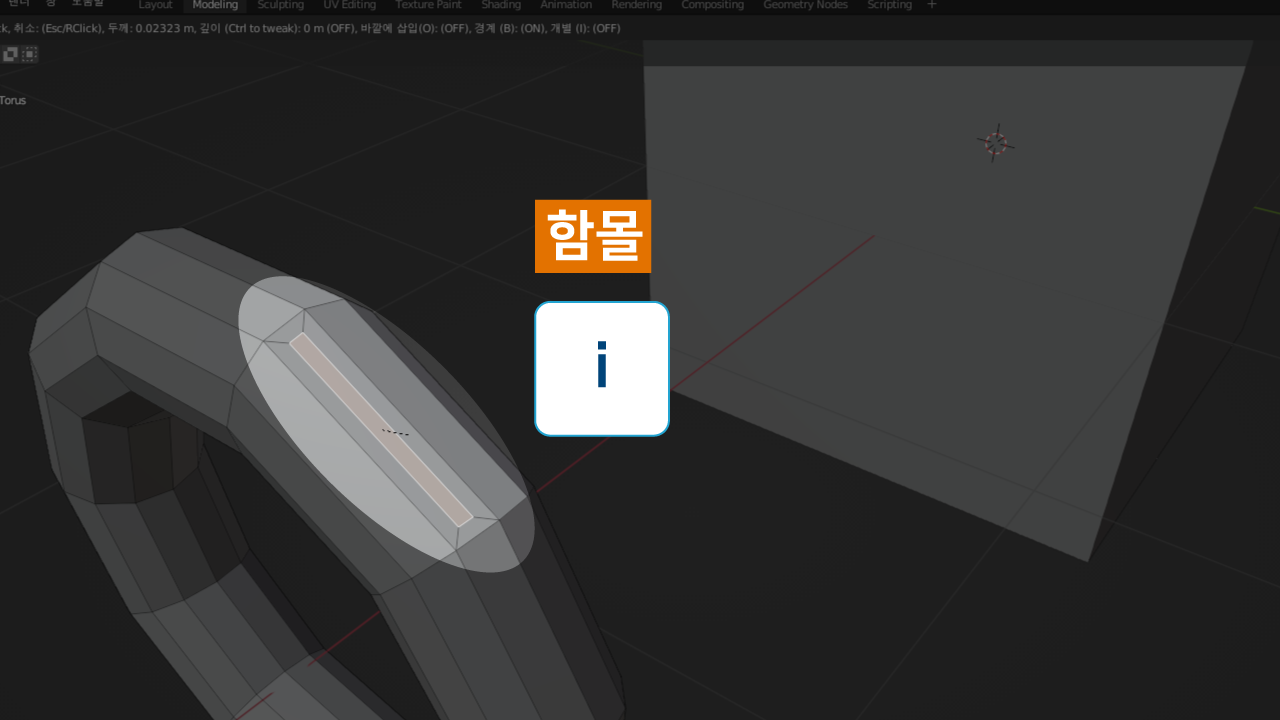Switch to the Animation workspace
This screenshot has width=1280, height=720.
[566, 5]
